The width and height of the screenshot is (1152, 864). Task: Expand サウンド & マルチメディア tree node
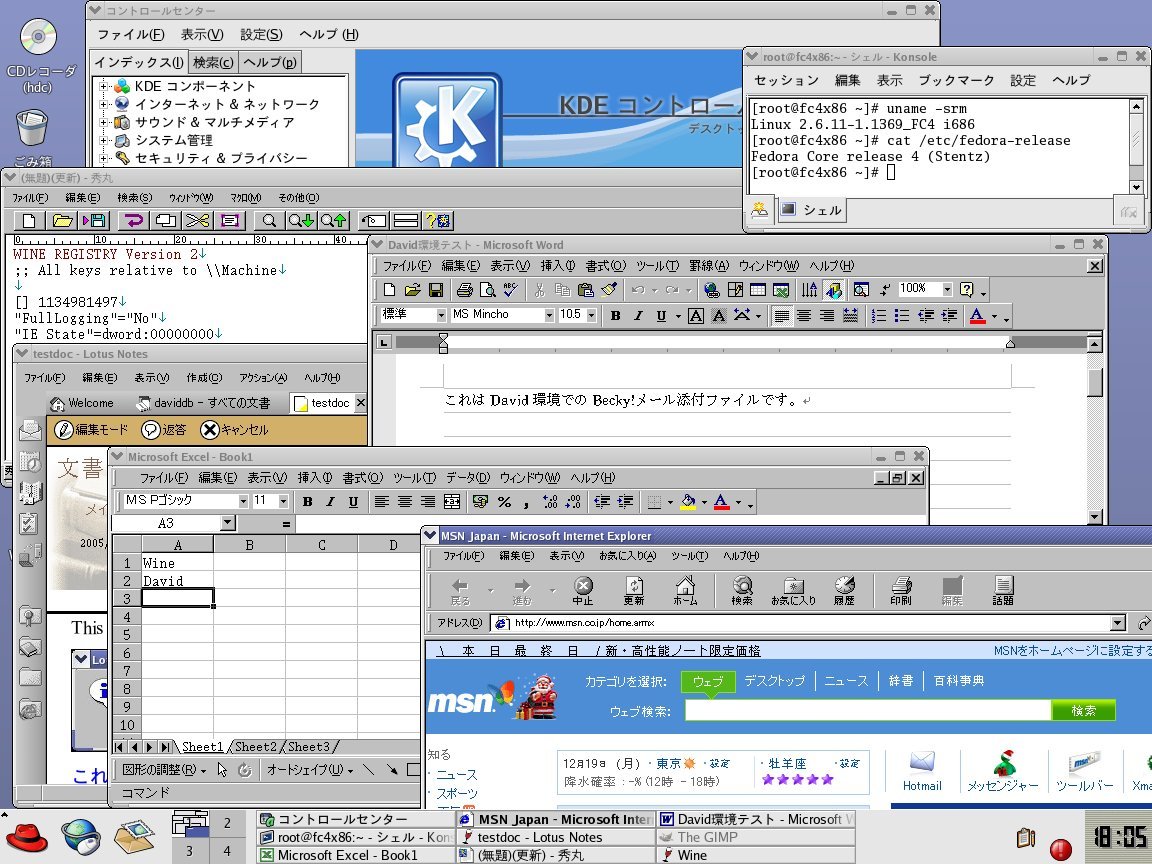104,122
